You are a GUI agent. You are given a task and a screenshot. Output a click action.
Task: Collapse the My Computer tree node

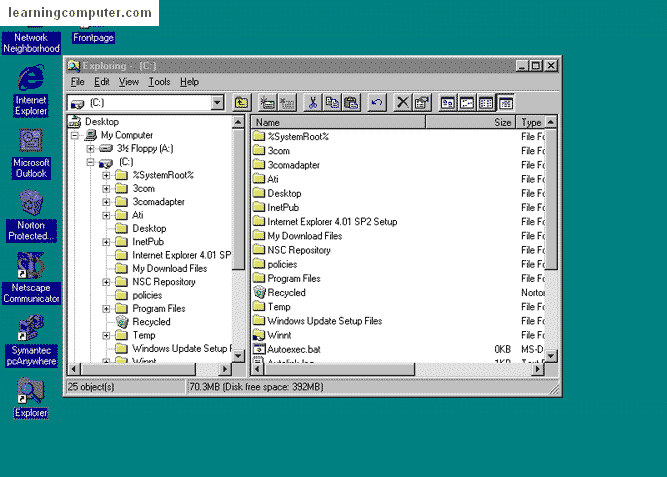point(74,135)
